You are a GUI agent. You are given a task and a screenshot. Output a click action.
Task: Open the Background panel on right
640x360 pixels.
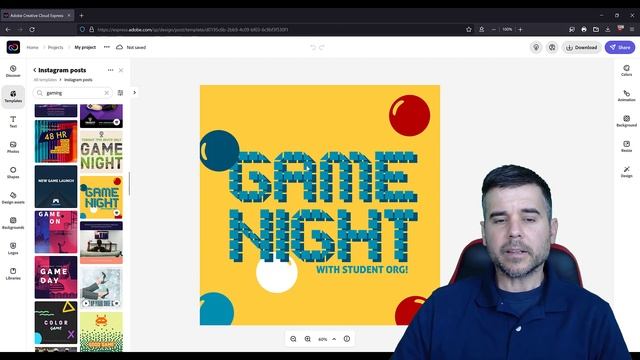pos(627,121)
